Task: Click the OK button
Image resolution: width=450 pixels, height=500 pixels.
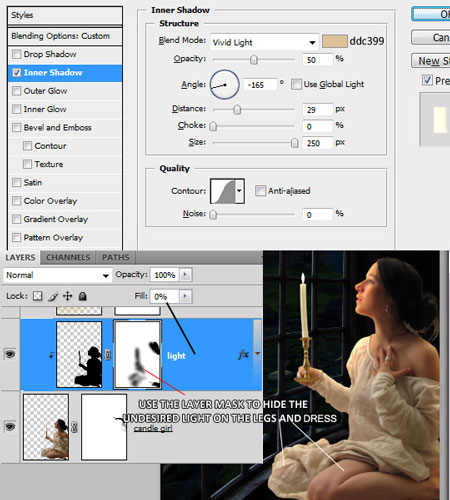Action: 431,14
